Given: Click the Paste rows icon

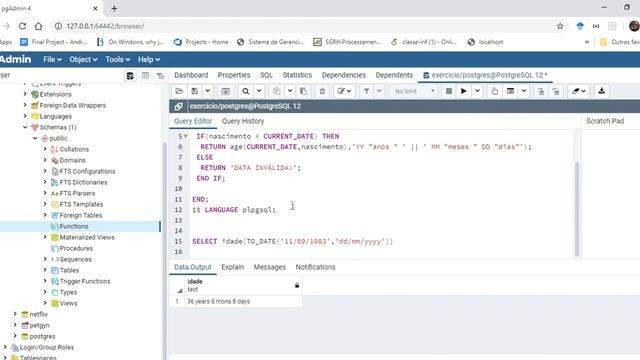Looking at the screenshot, I should pyautogui.click(x=303, y=91).
